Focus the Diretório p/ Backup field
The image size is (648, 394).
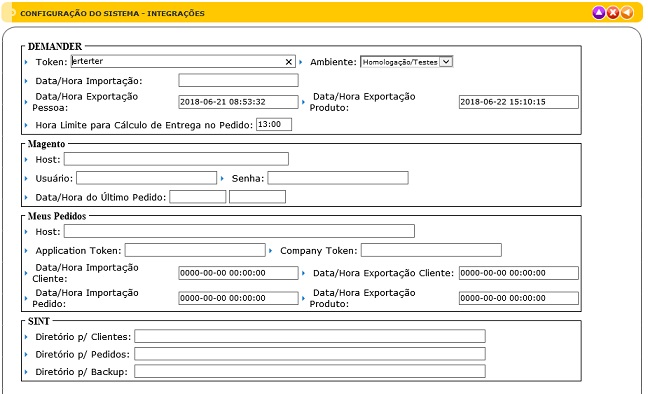click(x=310, y=371)
